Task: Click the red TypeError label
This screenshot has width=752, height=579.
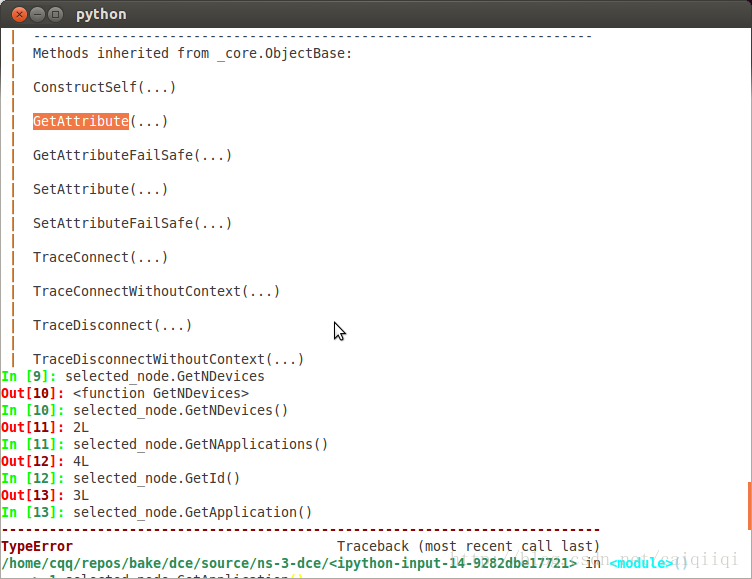Action: (x=37, y=546)
